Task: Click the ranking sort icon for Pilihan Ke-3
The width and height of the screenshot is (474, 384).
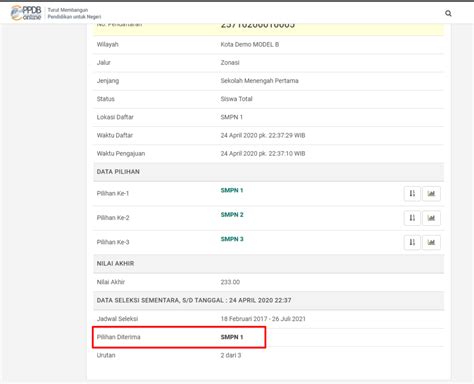Action: 412,242
